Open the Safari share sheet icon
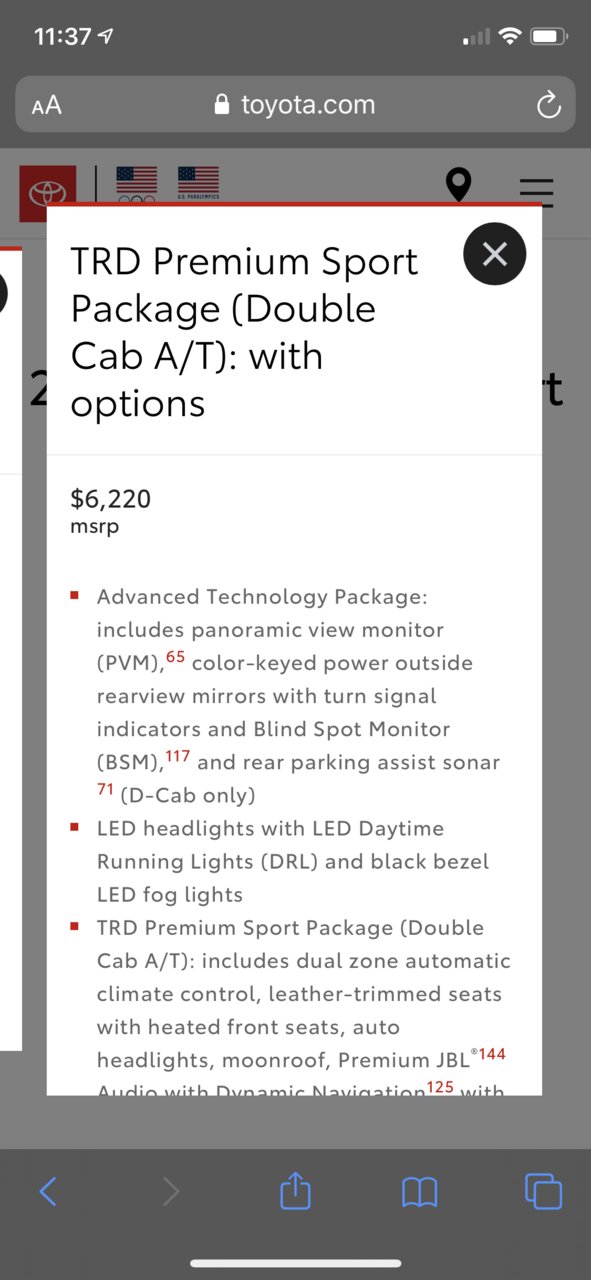Screen dimensions: 591x1280 (295, 1190)
